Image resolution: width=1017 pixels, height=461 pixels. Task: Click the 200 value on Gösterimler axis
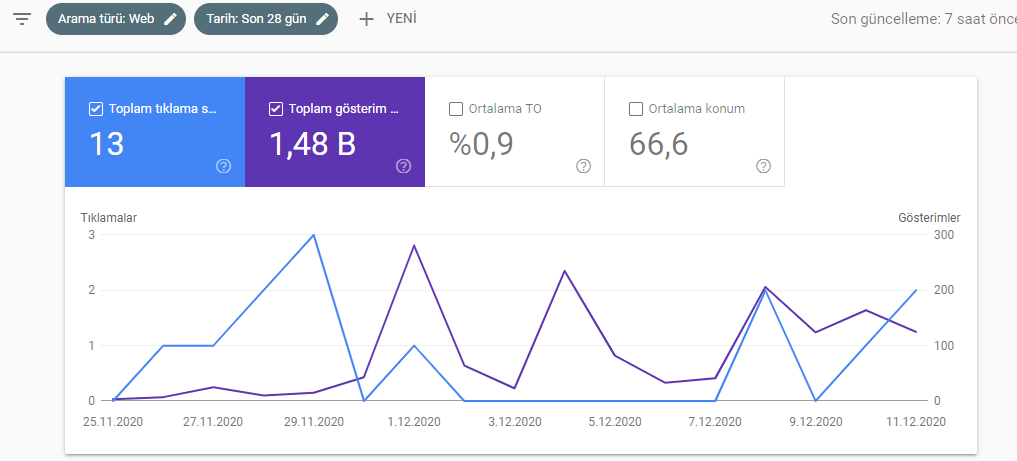pyautogui.click(x=944, y=290)
